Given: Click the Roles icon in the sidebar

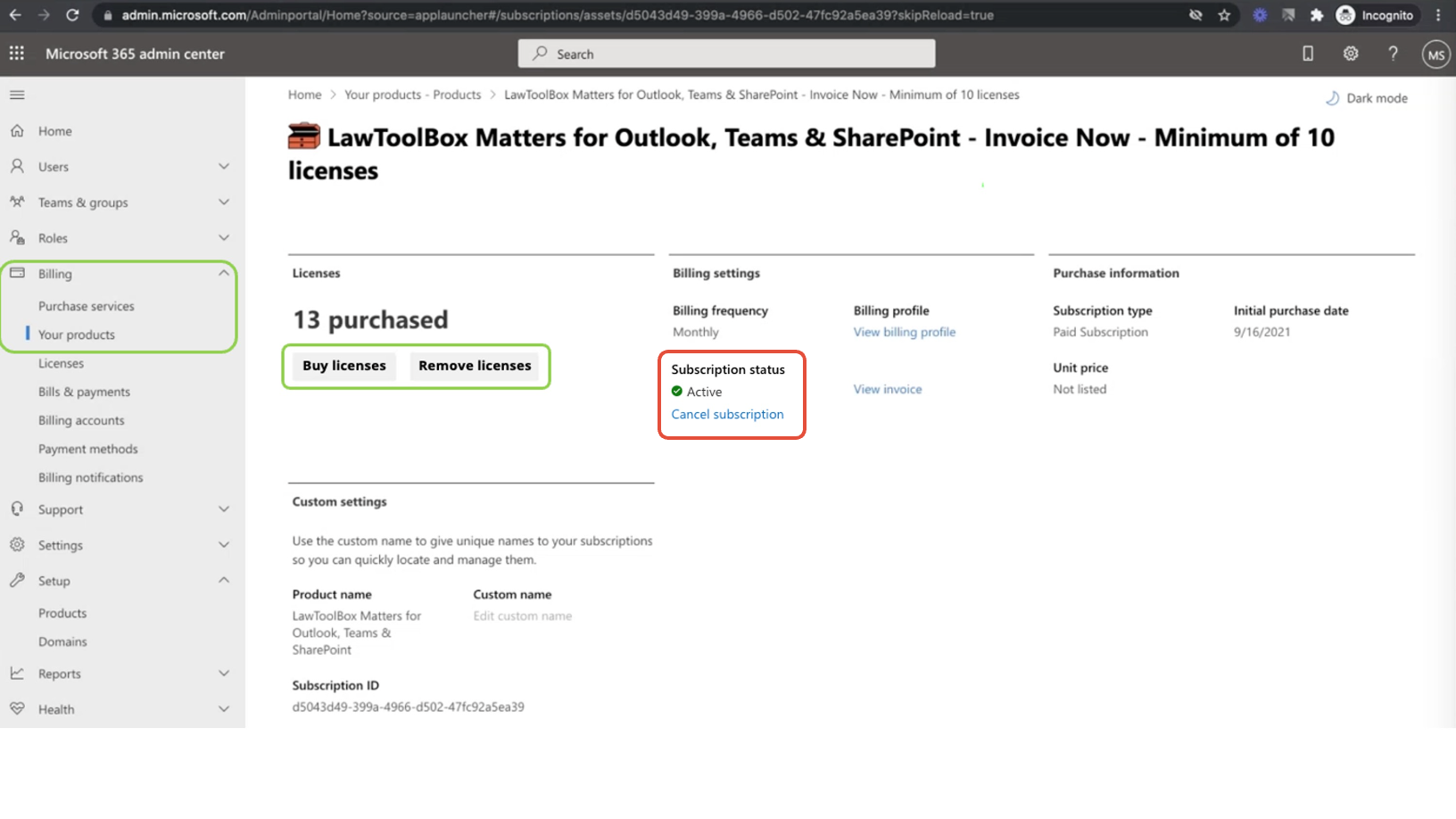Looking at the screenshot, I should click(x=17, y=237).
